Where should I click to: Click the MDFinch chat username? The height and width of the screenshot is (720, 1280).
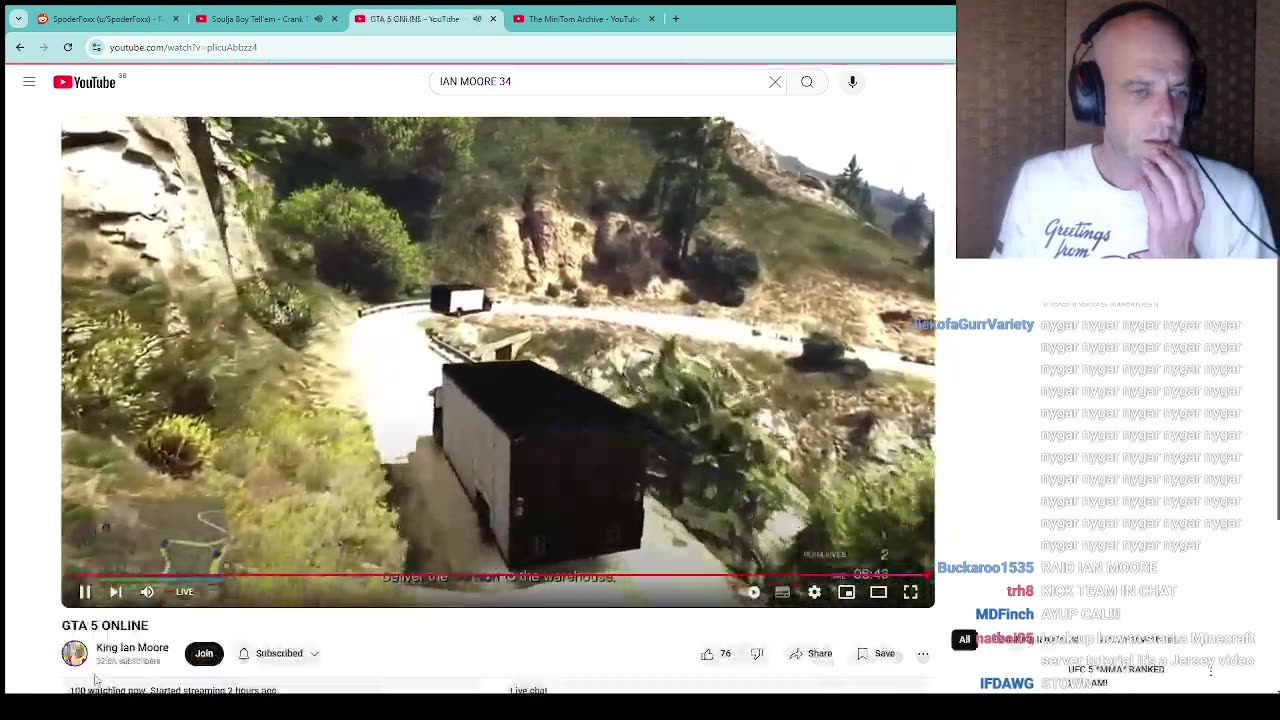click(1004, 614)
